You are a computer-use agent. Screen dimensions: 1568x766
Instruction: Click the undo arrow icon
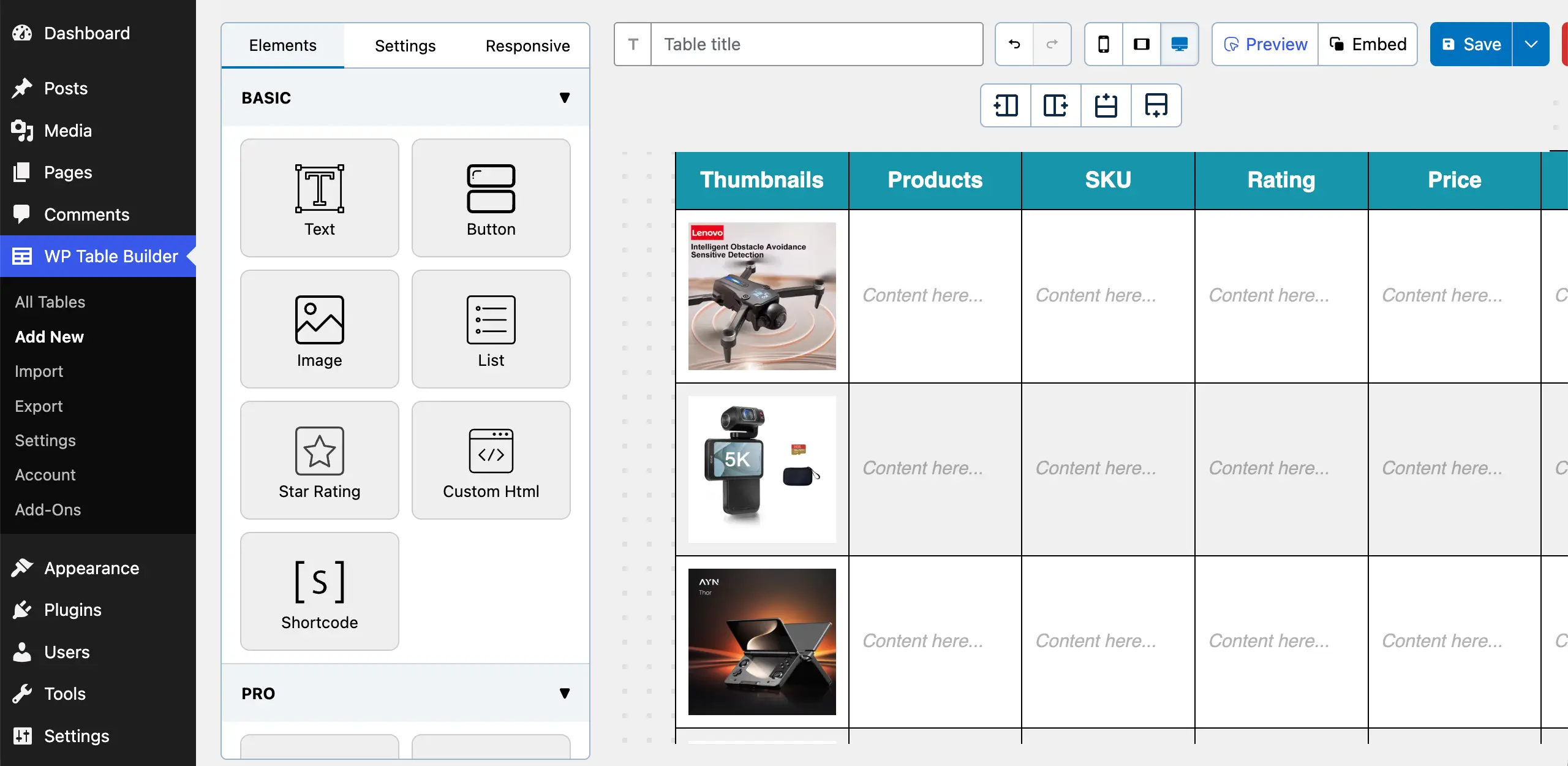[1014, 44]
